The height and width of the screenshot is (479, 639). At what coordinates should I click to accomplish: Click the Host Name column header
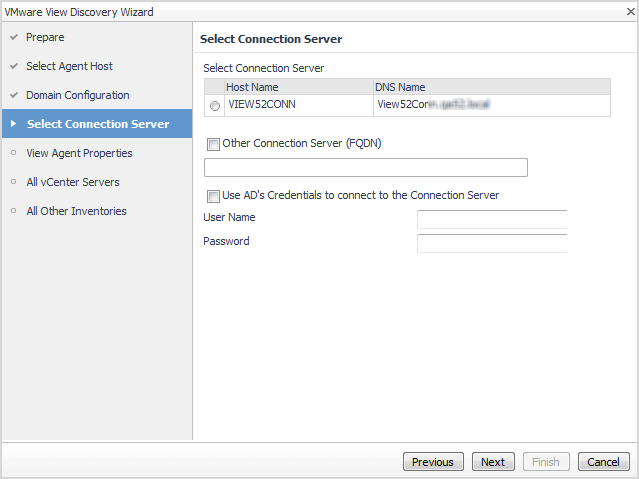pyautogui.click(x=297, y=87)
